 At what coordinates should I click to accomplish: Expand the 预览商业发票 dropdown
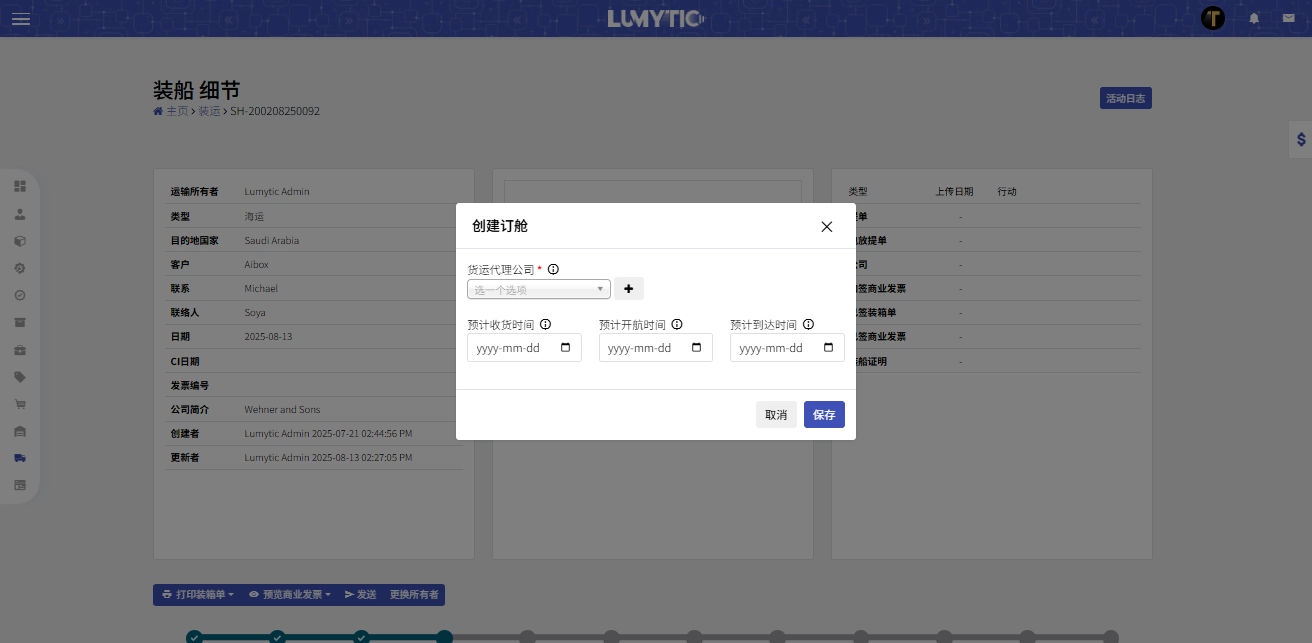tap(289, 594)
